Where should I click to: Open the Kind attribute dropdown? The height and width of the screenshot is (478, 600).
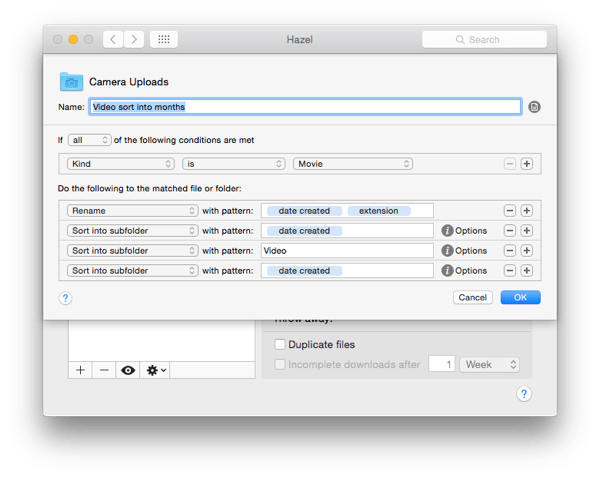tap(121, 164)
